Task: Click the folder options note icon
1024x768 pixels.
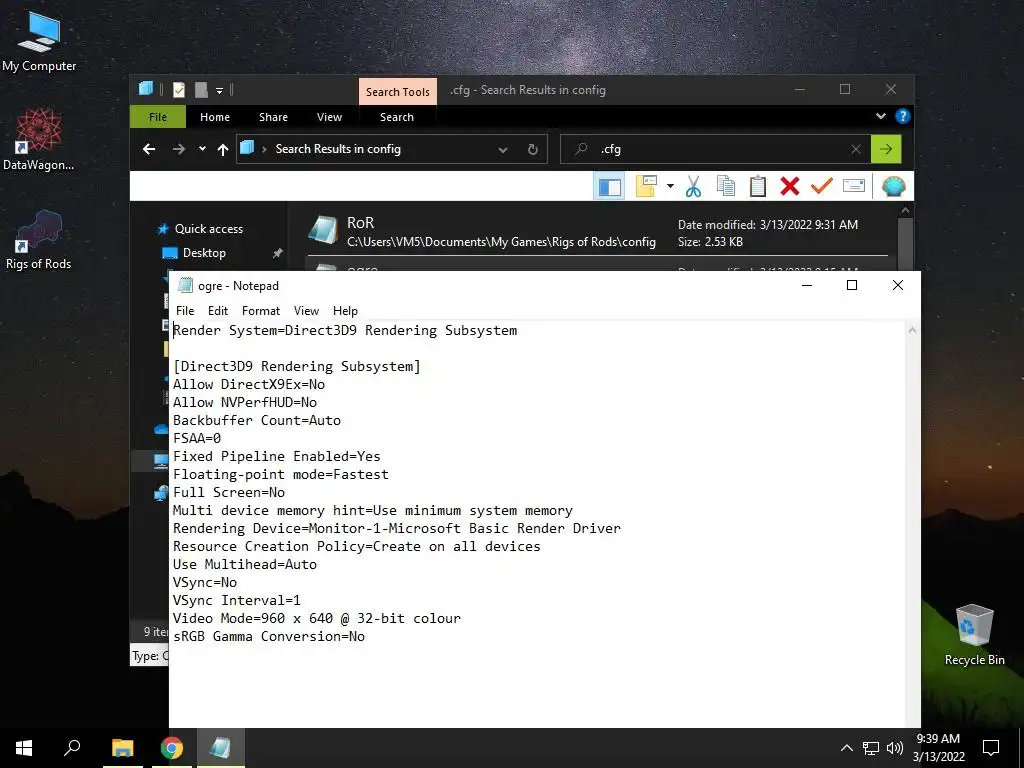Action: click(x=646, y=186)
